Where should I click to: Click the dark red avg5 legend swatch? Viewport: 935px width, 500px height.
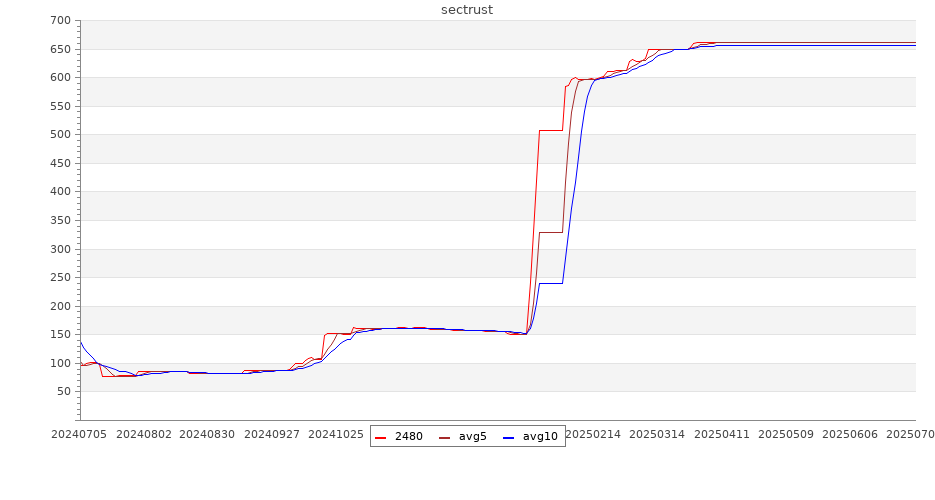(x=444, y=437)
